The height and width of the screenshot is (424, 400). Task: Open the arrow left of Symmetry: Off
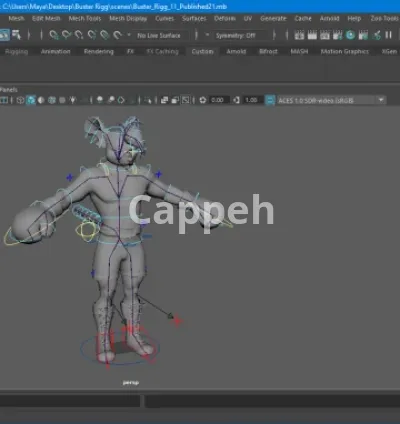207,35
